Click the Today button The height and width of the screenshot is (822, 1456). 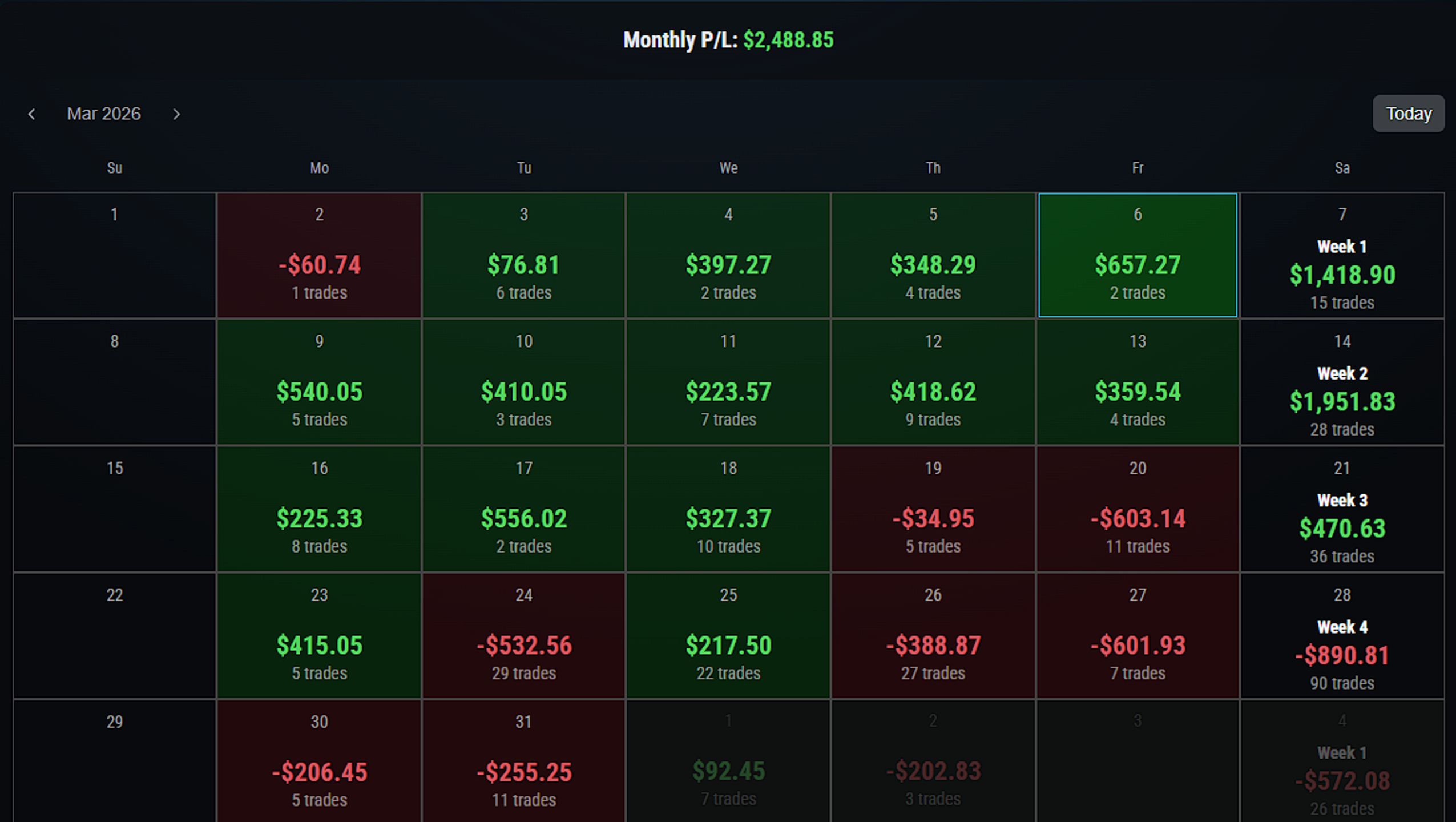1408,114
